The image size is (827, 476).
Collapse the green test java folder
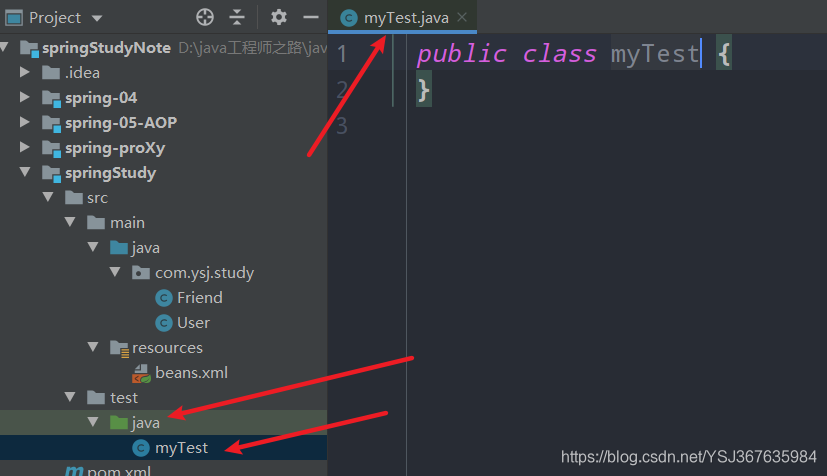93,422
